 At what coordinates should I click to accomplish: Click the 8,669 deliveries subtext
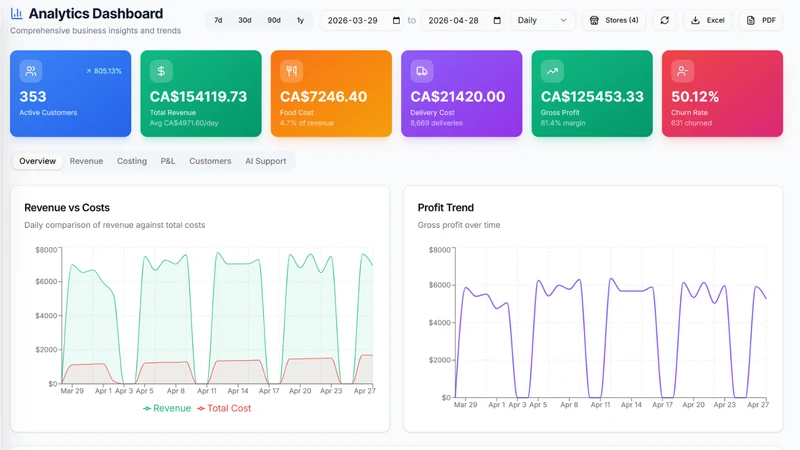pos(436,123)
